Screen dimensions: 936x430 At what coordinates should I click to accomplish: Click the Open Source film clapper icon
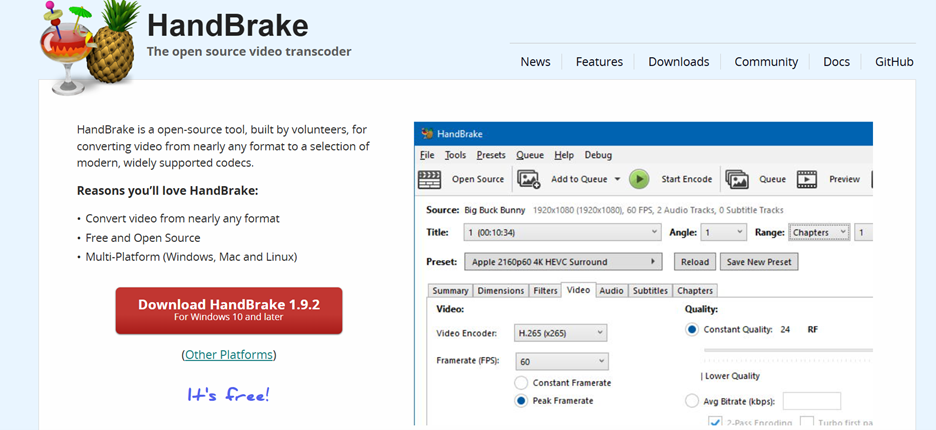coord(429,179)
